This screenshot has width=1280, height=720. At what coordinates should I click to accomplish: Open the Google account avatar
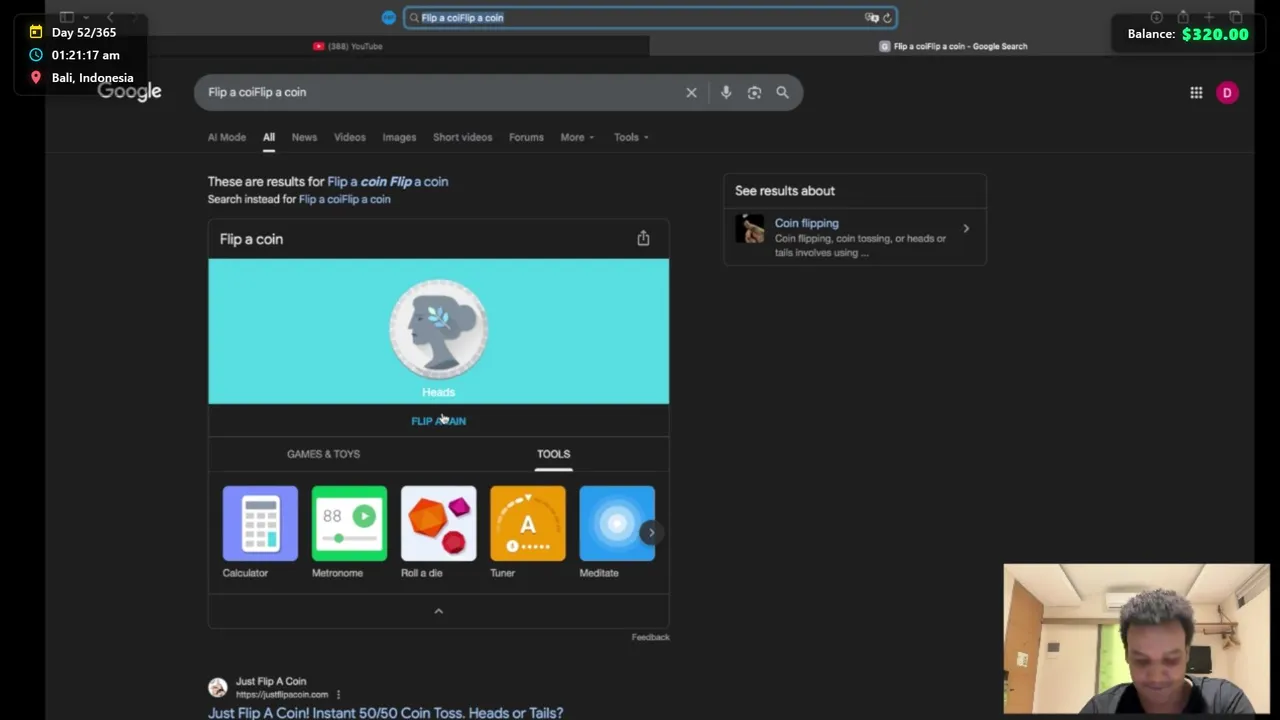pos(1227,92)
